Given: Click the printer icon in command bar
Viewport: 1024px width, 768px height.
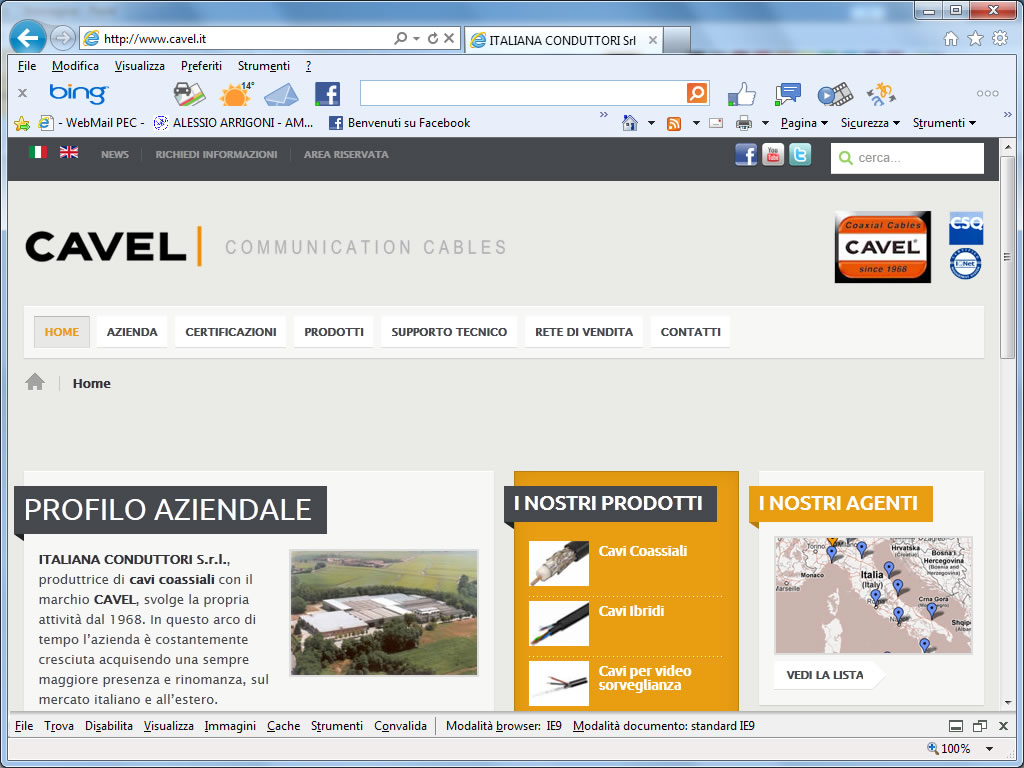Looking at the screenshot, I should pos(743,123).
